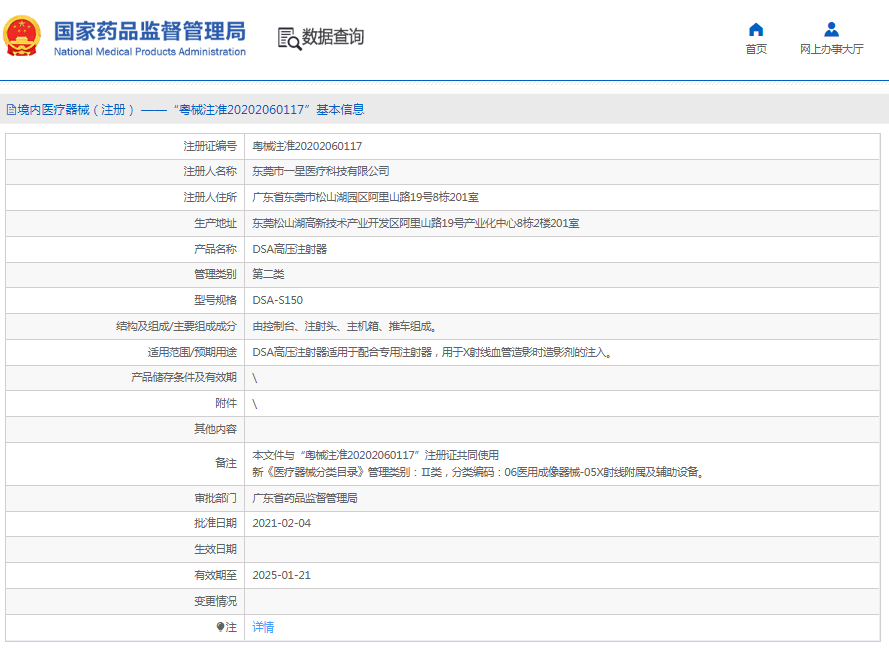Click the registrant name 东莞市一星医疗科技有限公司
This screenshot has width=889, height=650.
click(x=320, y=172)
